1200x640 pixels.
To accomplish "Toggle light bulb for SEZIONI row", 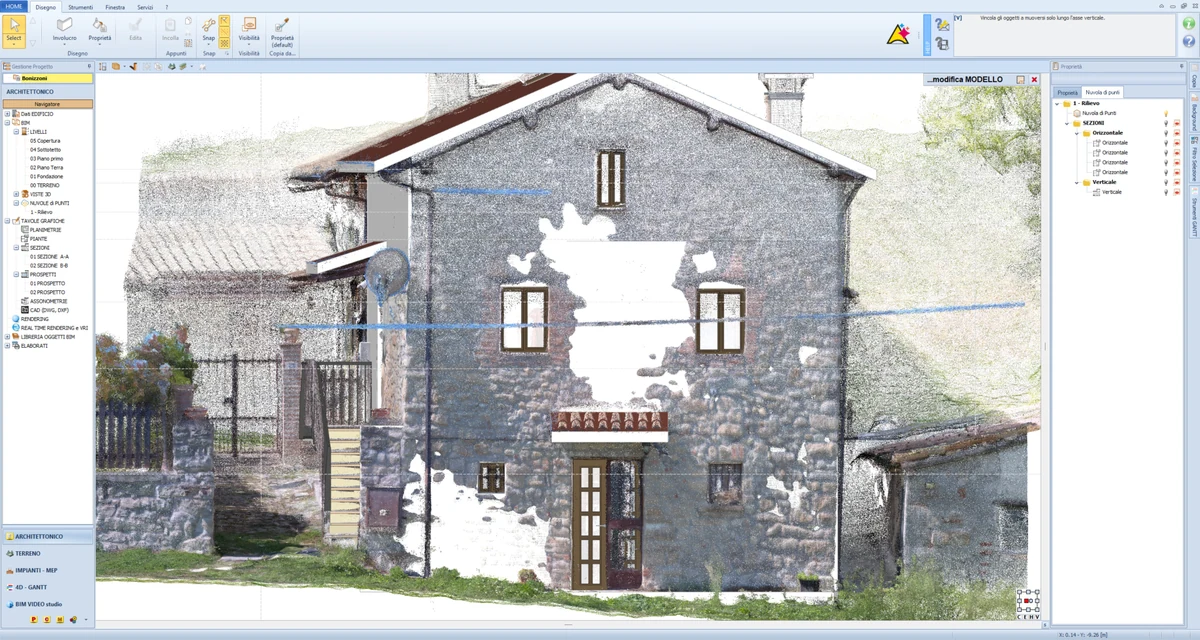I will point(1166,123).
